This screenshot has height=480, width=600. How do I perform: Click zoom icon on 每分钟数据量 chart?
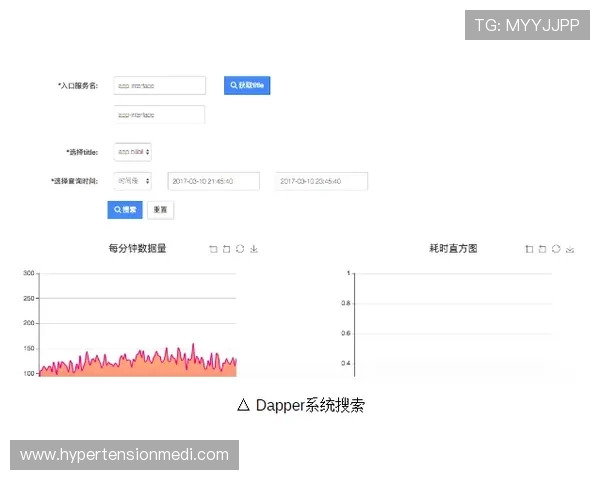[x=213, y=249]
